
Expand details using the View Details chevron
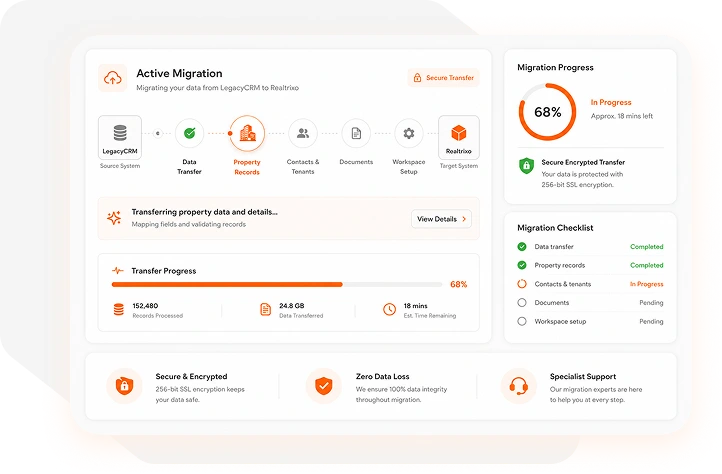[x=464, y=219]
